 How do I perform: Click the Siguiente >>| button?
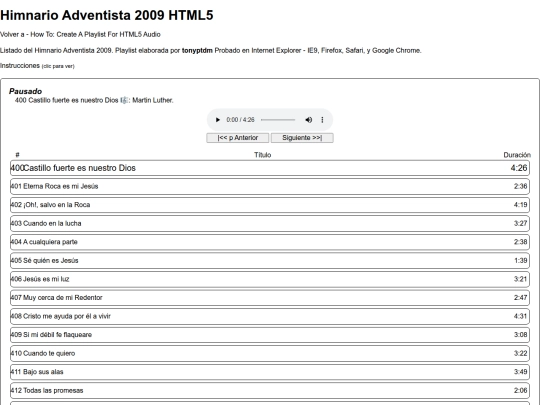click(302, 138)
